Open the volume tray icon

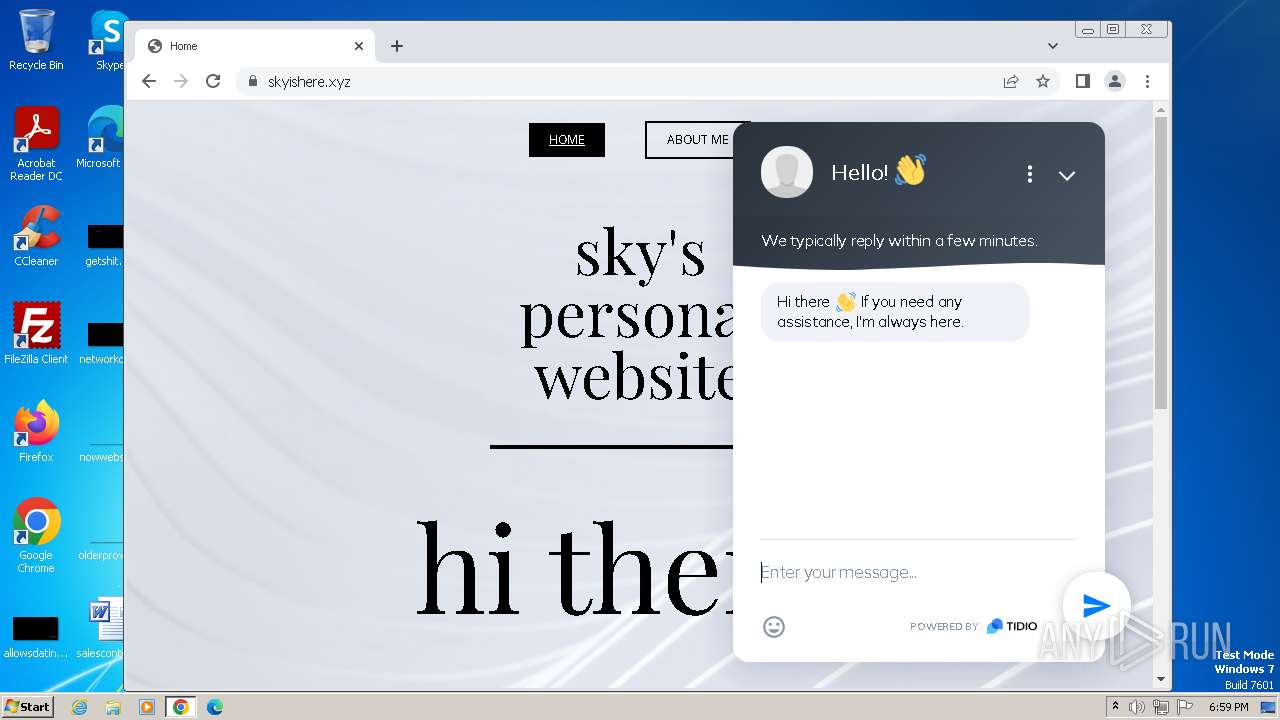tap(1138, 707)
